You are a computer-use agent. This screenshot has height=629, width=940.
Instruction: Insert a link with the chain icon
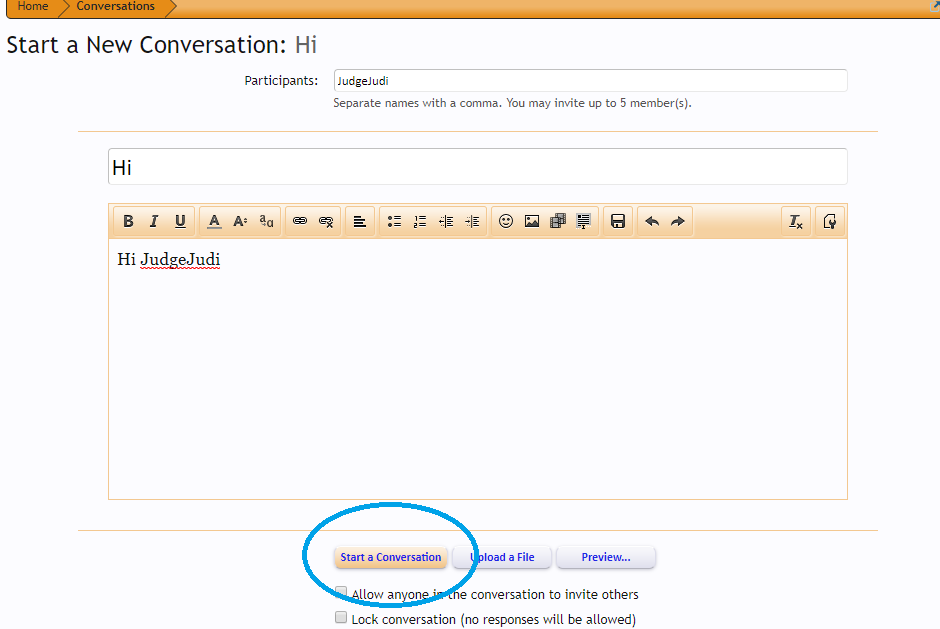click(x=300, y=221)
